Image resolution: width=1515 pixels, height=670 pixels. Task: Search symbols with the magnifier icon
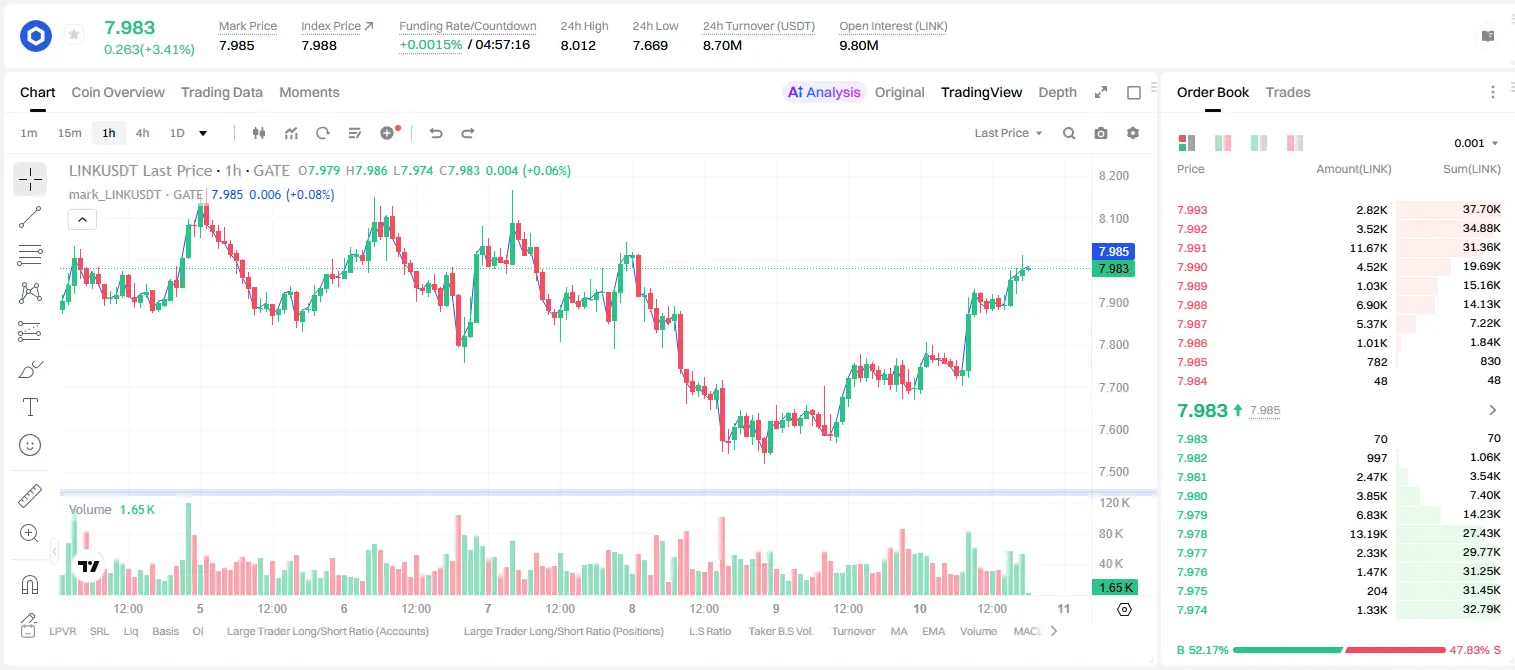[1069, 133]
